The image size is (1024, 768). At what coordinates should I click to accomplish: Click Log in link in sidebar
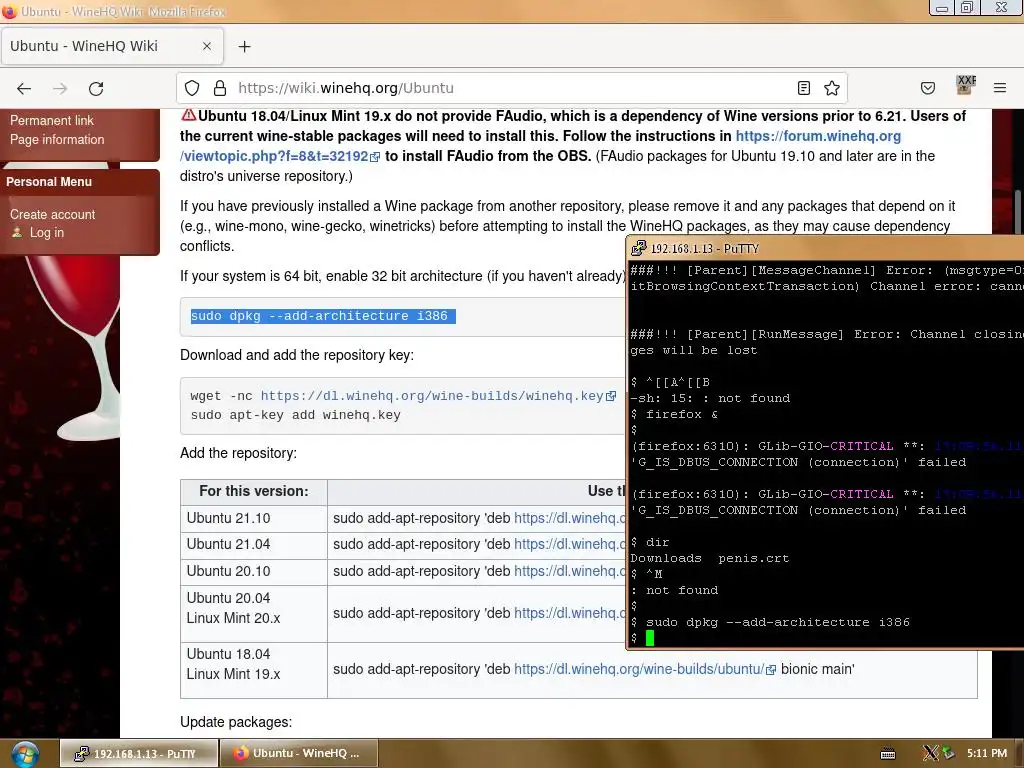point(46,232)
